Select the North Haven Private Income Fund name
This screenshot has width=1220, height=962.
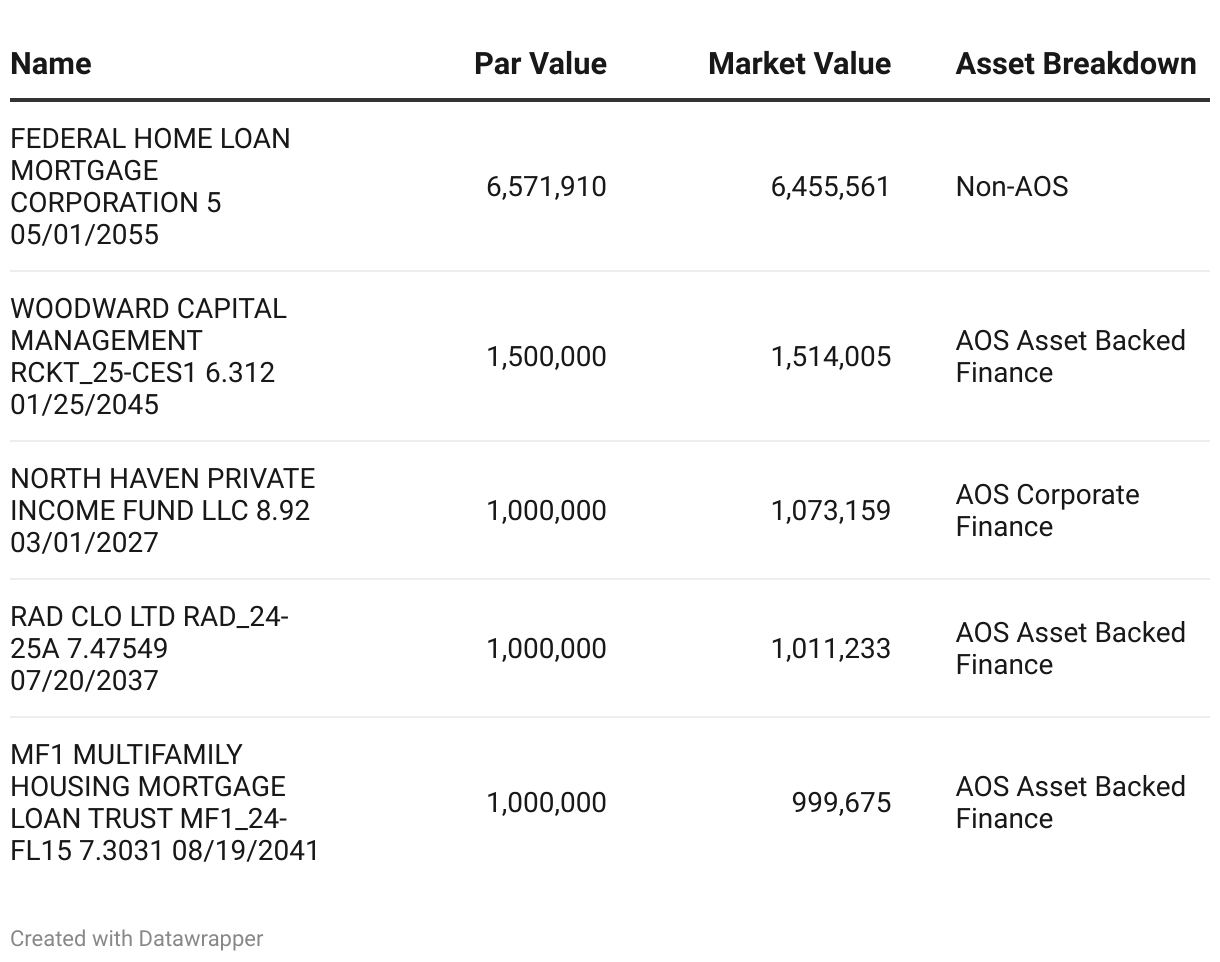click(162, 510)
